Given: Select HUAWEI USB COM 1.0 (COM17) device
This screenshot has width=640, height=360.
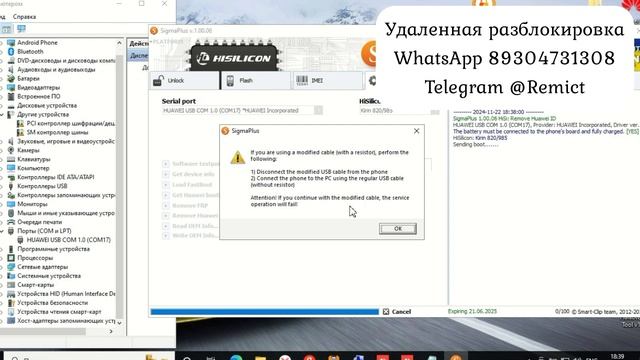Looking at the screenshot, I should (69, 240).
